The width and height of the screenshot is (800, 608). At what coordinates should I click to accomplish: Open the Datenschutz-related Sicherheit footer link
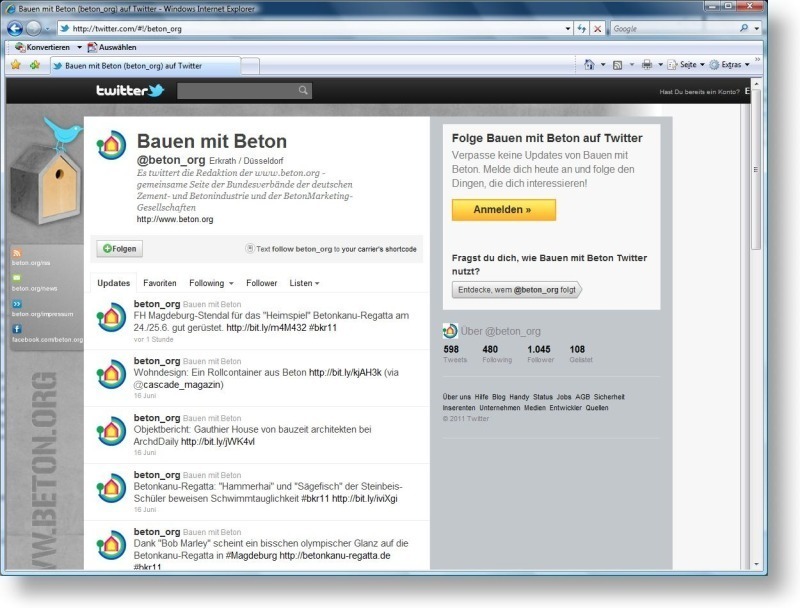(x=609, y=397)
